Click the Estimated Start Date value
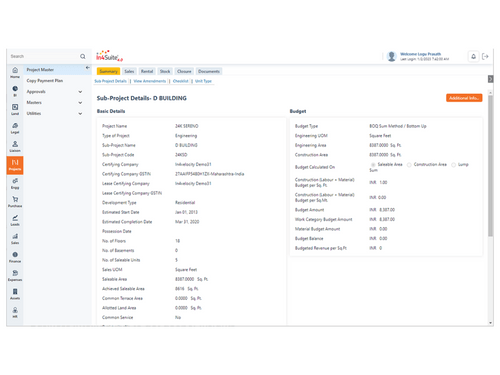Image resolution: width=500 pixels, height=375 pixels. tap(186, 212)
